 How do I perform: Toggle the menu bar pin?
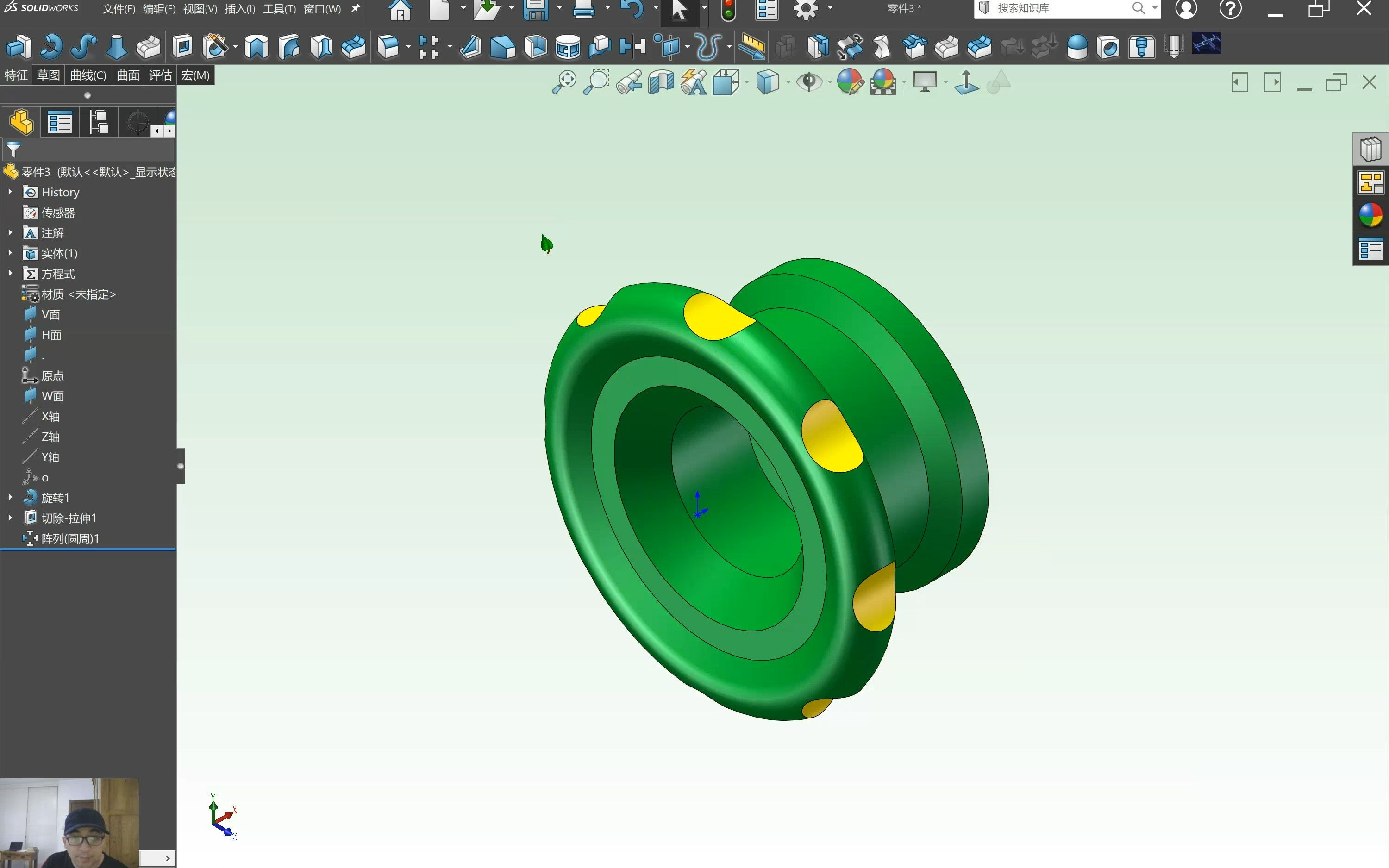[x=356, y=9]
